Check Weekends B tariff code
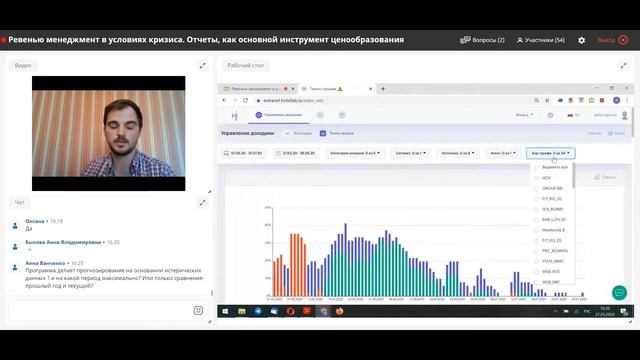Image resolution: width=640 pixels, height=360 pixels. pos(536,230)
